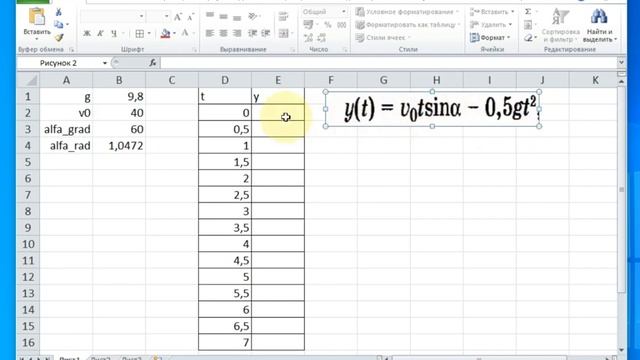The height and width of the screenshot is (360, 640).
Task: Click the Name Box showing Рисунок 2
Action: coord(58,63)
